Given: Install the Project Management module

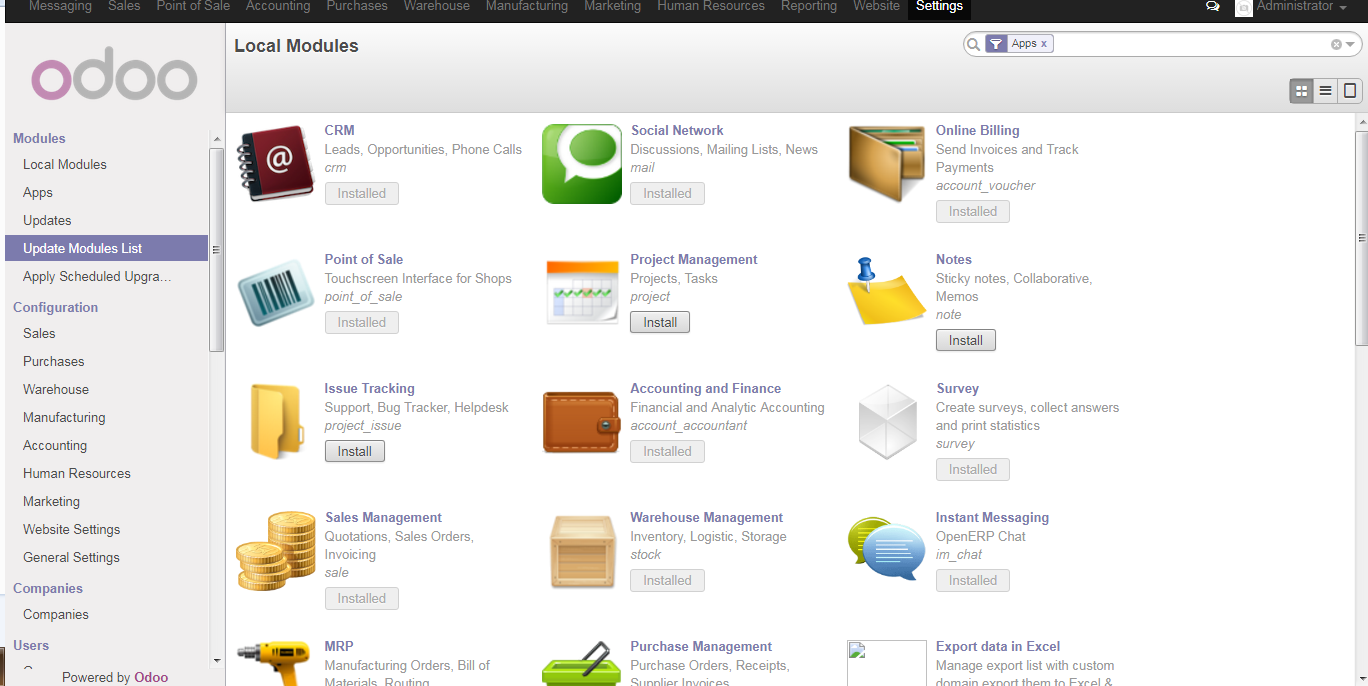Looking at the screenshot, I should pyautogui.click(x=660, y=322).
